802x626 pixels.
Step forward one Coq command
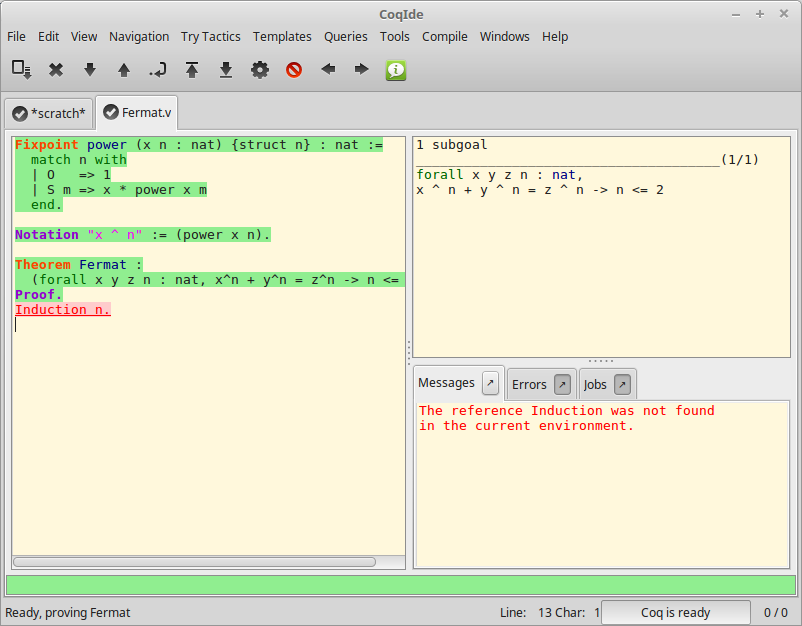tap(89, 70)
